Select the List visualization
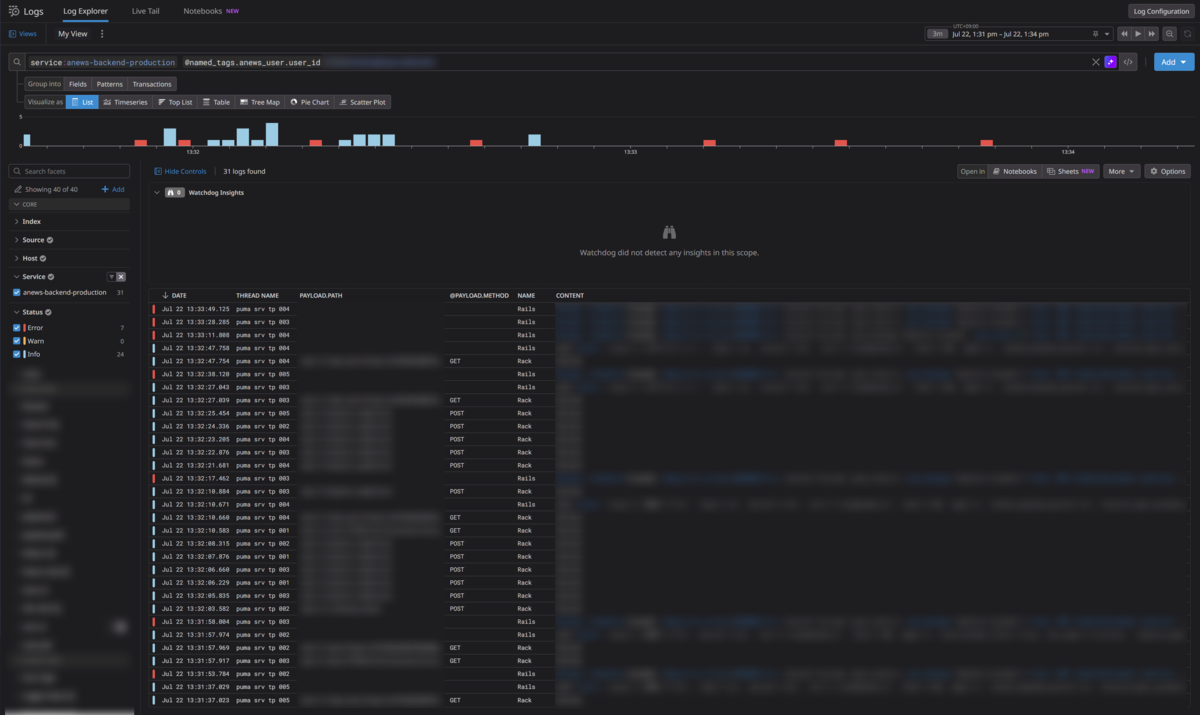The image size is (1200, 715). pyautogui.click(x=82, y=102)
